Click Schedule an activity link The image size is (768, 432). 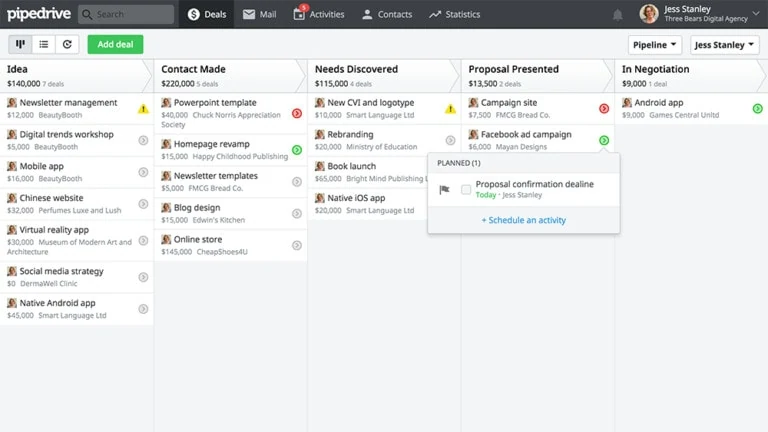pyautogui.click(x=524, y=220)
